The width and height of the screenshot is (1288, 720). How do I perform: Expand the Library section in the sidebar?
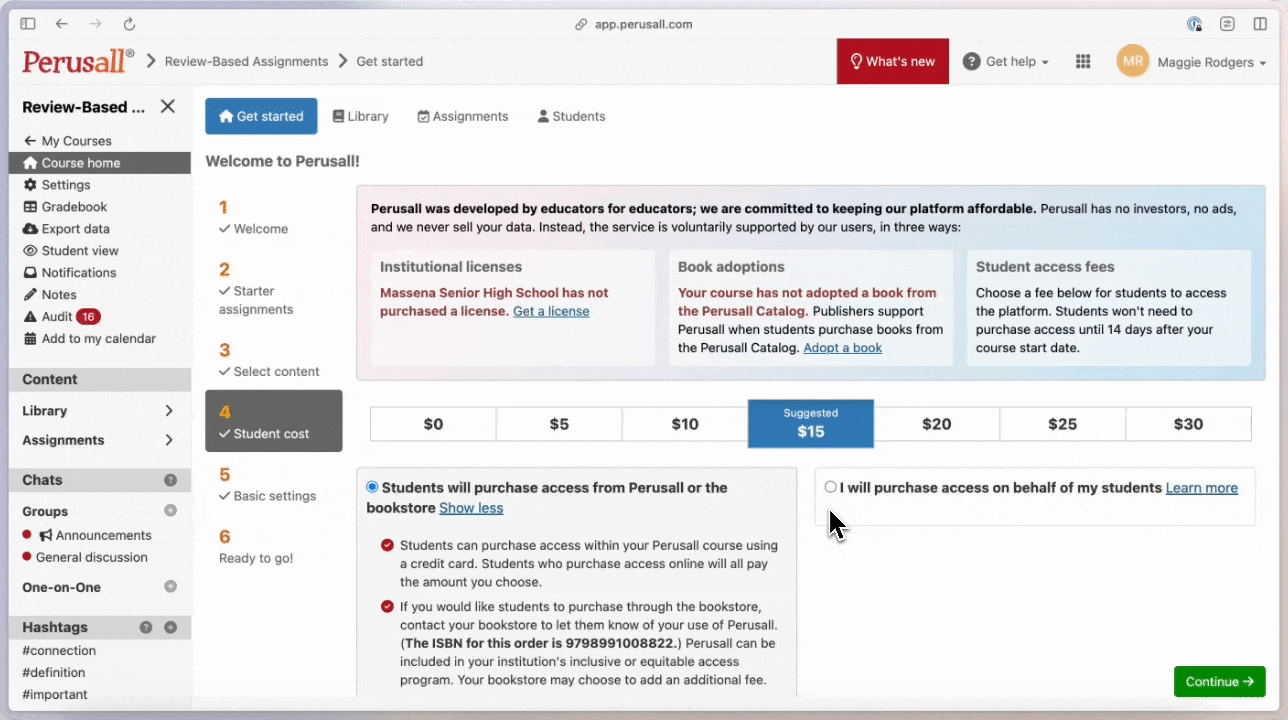pos(168,411)
